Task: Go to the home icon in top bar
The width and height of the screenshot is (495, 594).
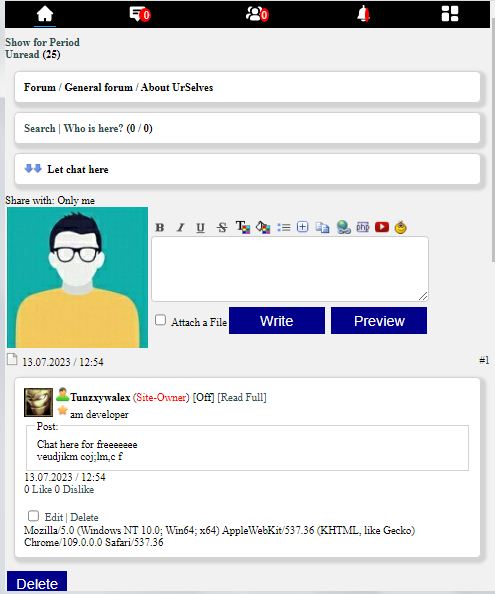Action: 45,14
